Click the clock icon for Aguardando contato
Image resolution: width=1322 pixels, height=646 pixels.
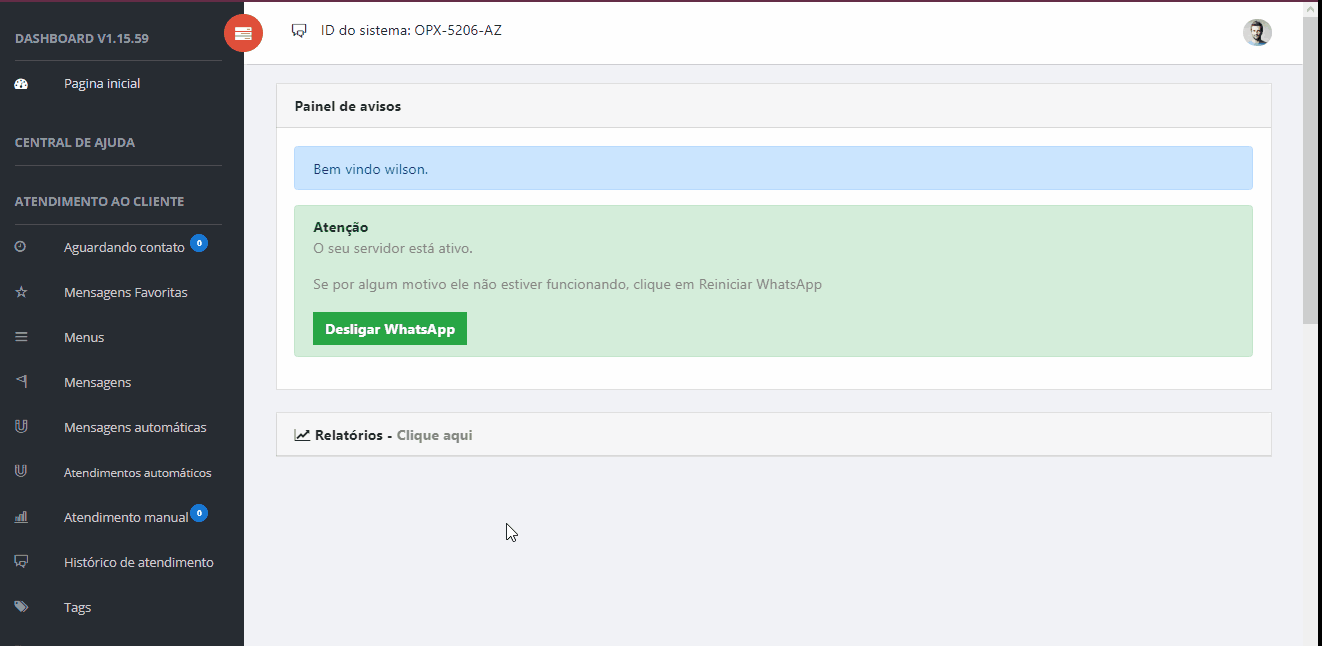21,247
